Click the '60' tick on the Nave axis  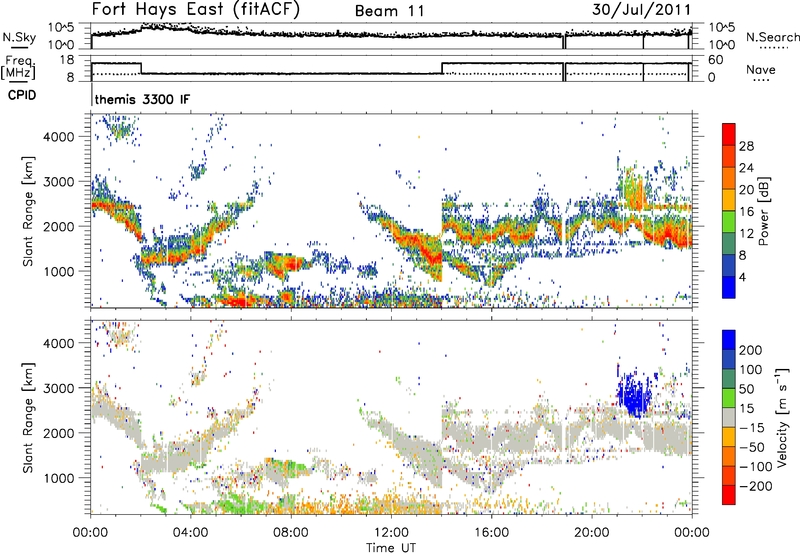pyautogui.click(x=716, y=60)
